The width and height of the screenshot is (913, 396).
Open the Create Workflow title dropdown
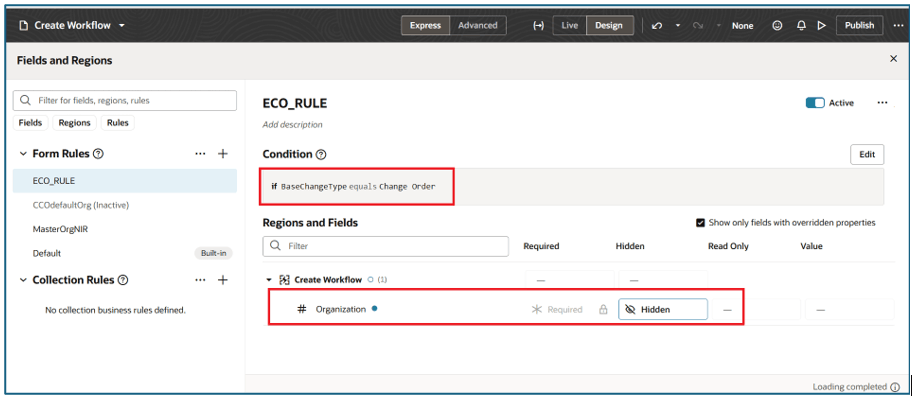(122, 26)
